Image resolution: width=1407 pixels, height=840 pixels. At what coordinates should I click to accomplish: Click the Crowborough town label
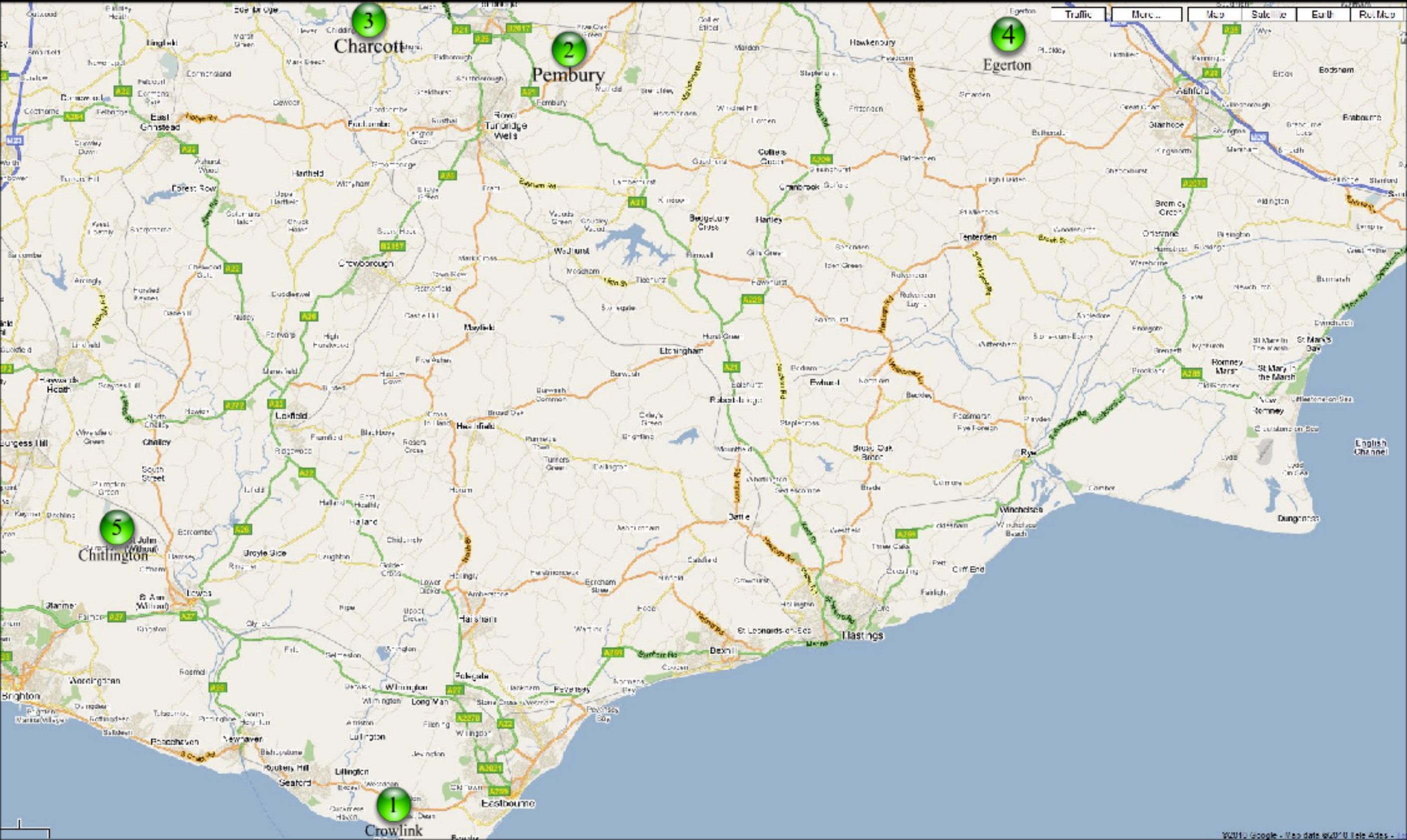[x=366, y=263]
